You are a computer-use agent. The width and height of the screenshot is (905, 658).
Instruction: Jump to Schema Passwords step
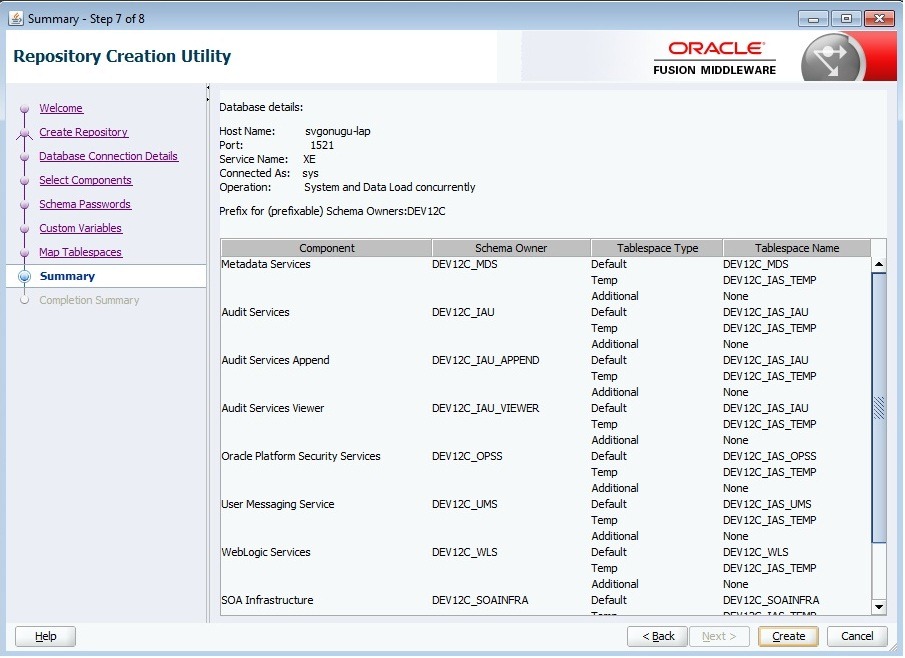pos(85,204)
